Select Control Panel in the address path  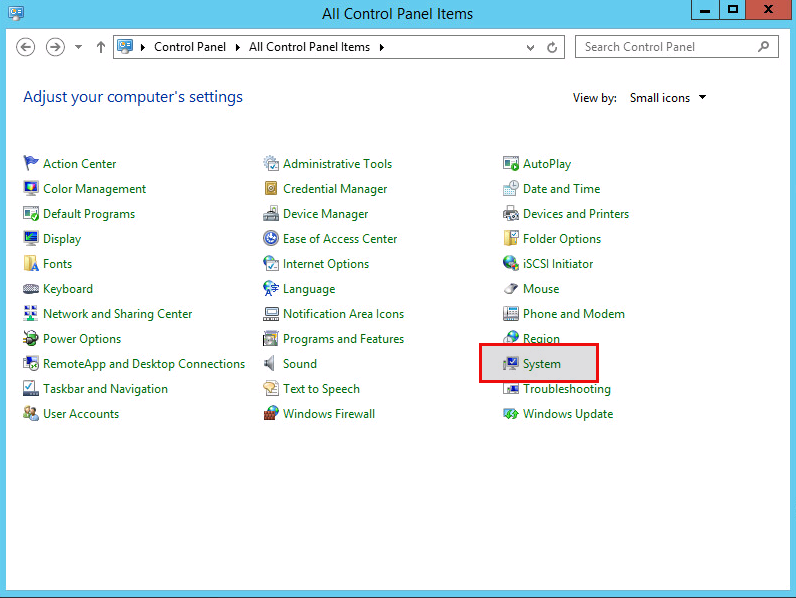(190, 47)
